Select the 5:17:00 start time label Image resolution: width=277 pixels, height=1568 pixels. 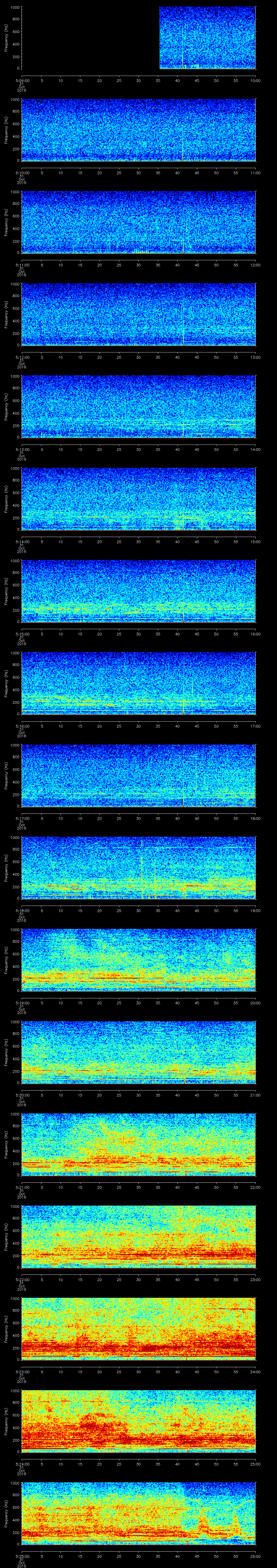tap(22, 818)
